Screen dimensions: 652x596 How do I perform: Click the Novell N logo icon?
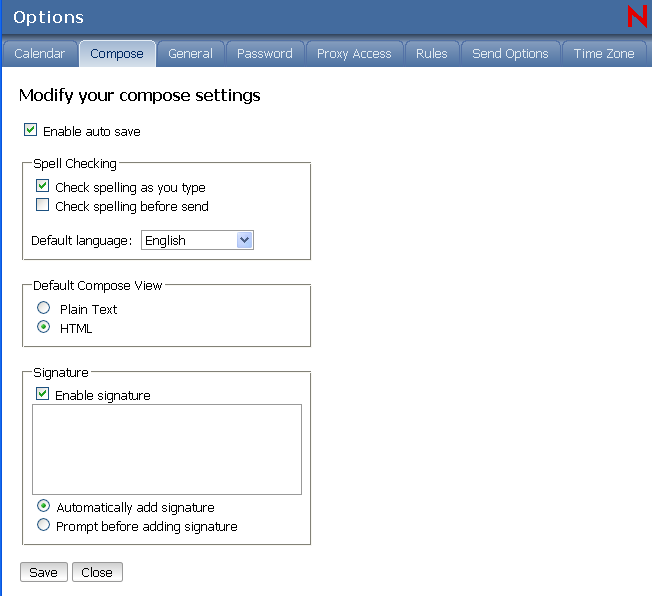pyautogui.click(x=637, y=17)
